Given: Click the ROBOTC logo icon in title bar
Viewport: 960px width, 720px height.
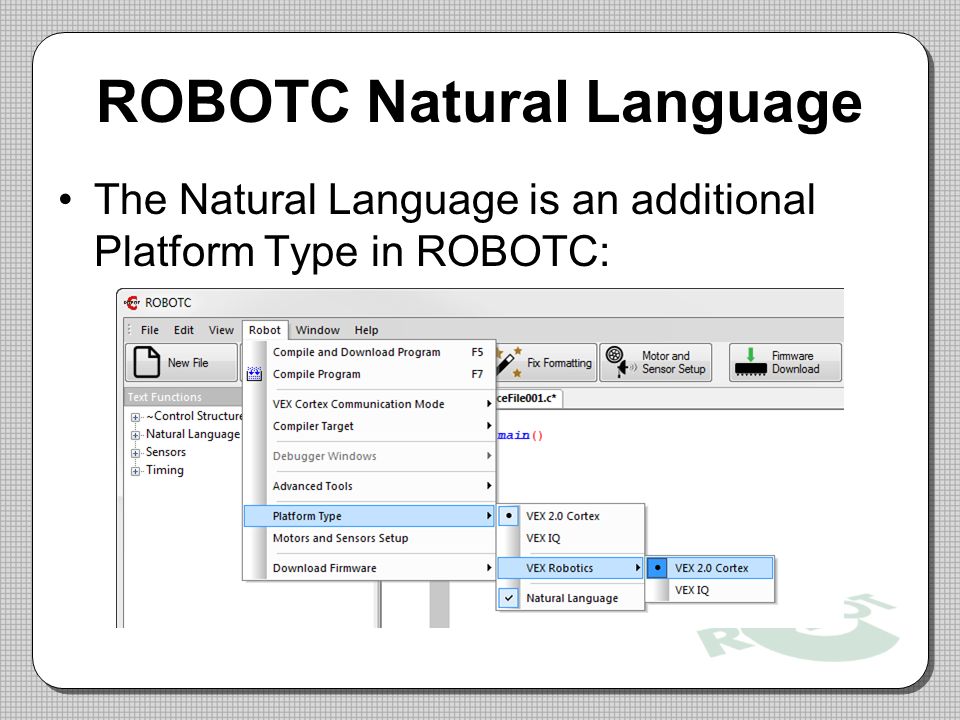Looking at the screenshot, I should point(131,302).
